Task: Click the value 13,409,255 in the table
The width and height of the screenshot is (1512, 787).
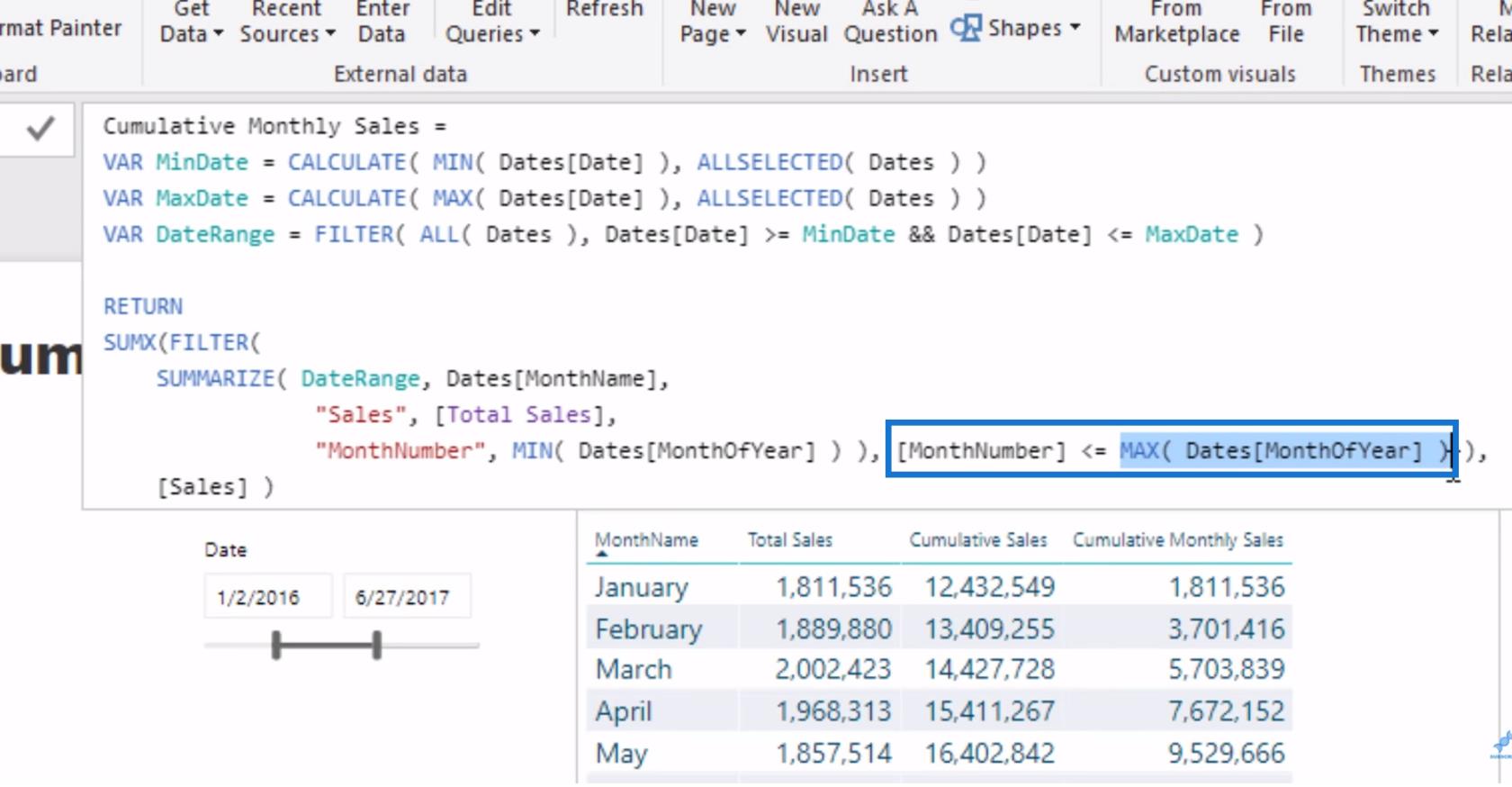Action: 990,629
